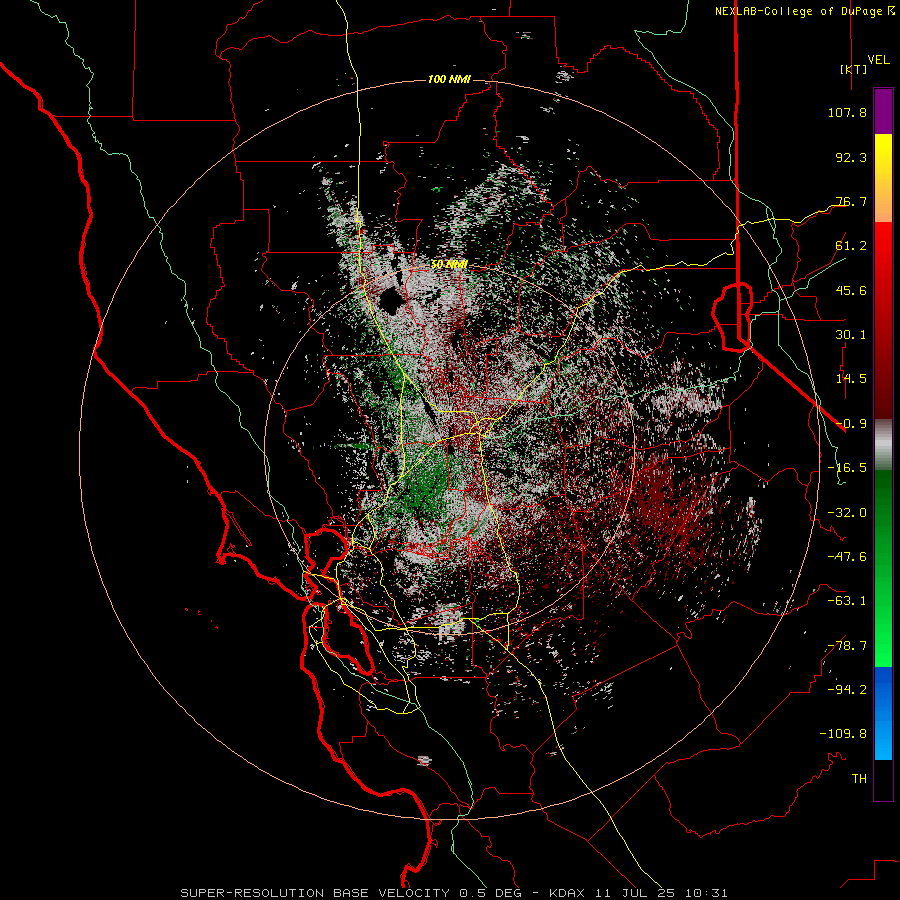Click the NEXLAB-College of DuPage header text
900x900 pixels.
coord(804,11)
